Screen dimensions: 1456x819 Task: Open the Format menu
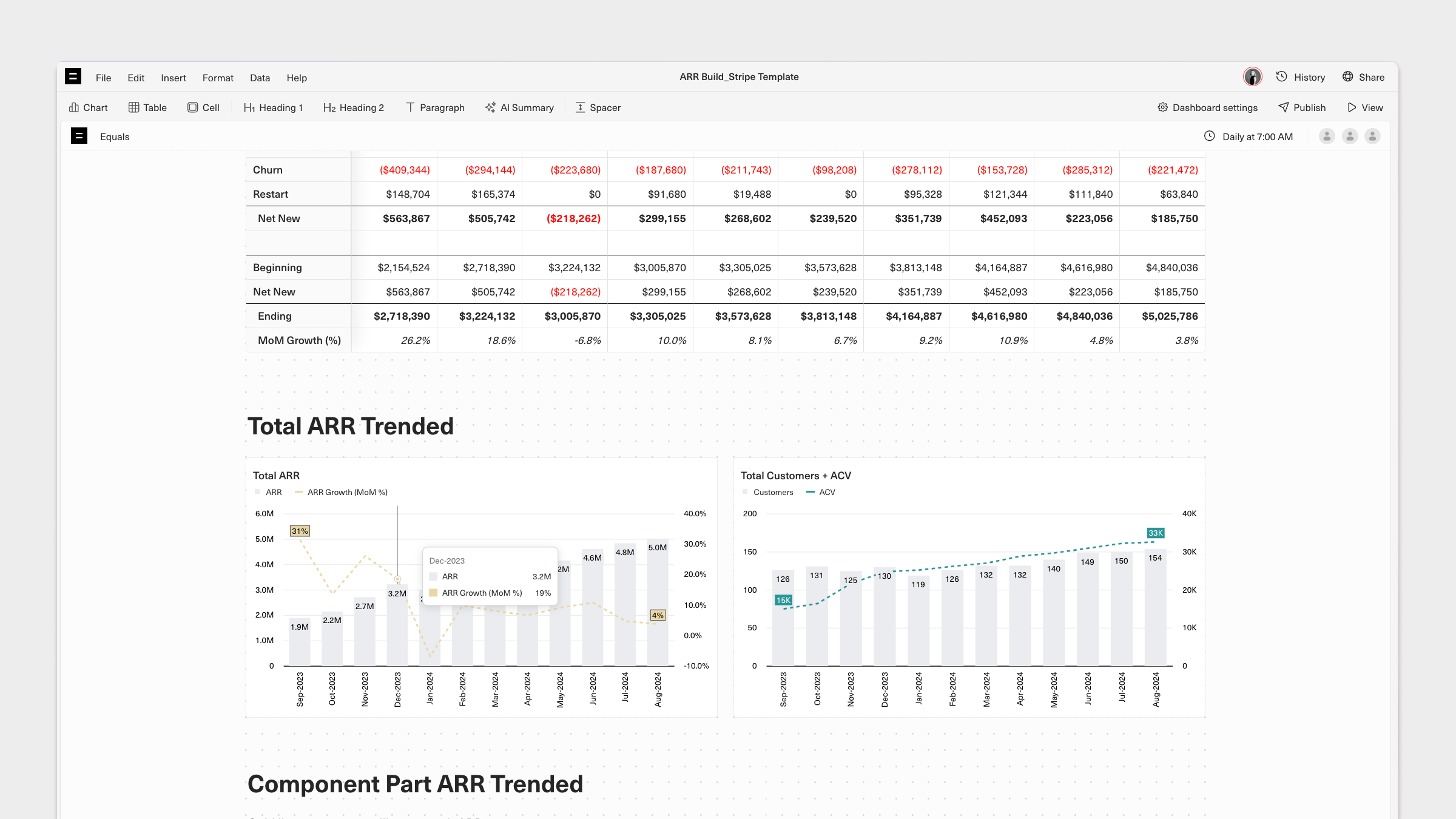coord(218,78)
